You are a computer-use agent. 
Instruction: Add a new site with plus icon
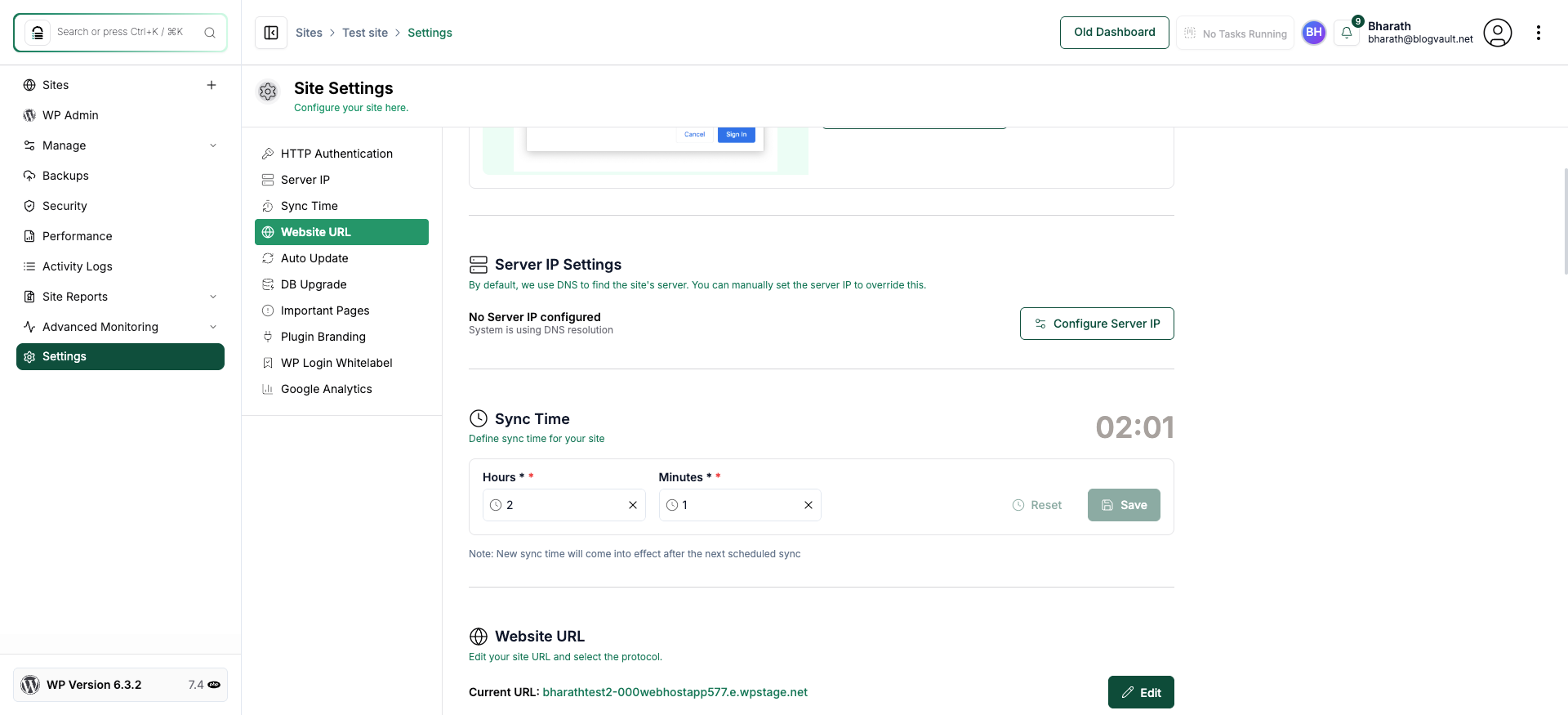[x=212, y=85]
